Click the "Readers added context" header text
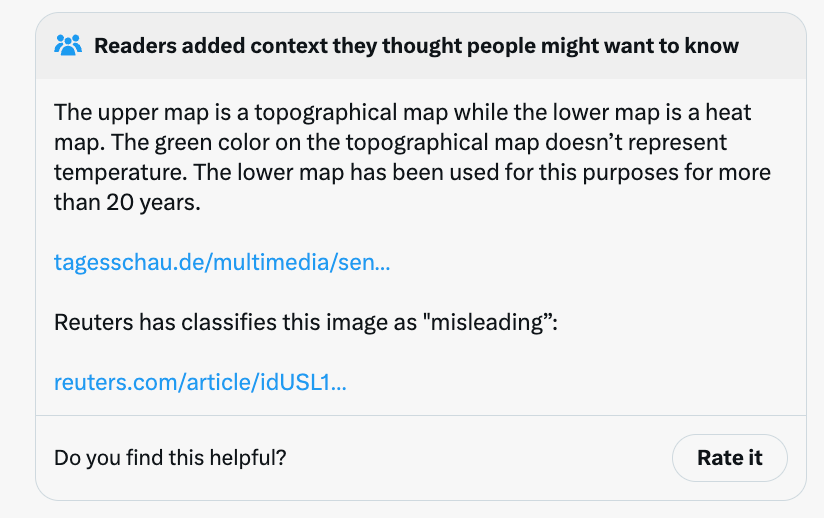This screenshot has height=518, width=824. click(416, 46)
